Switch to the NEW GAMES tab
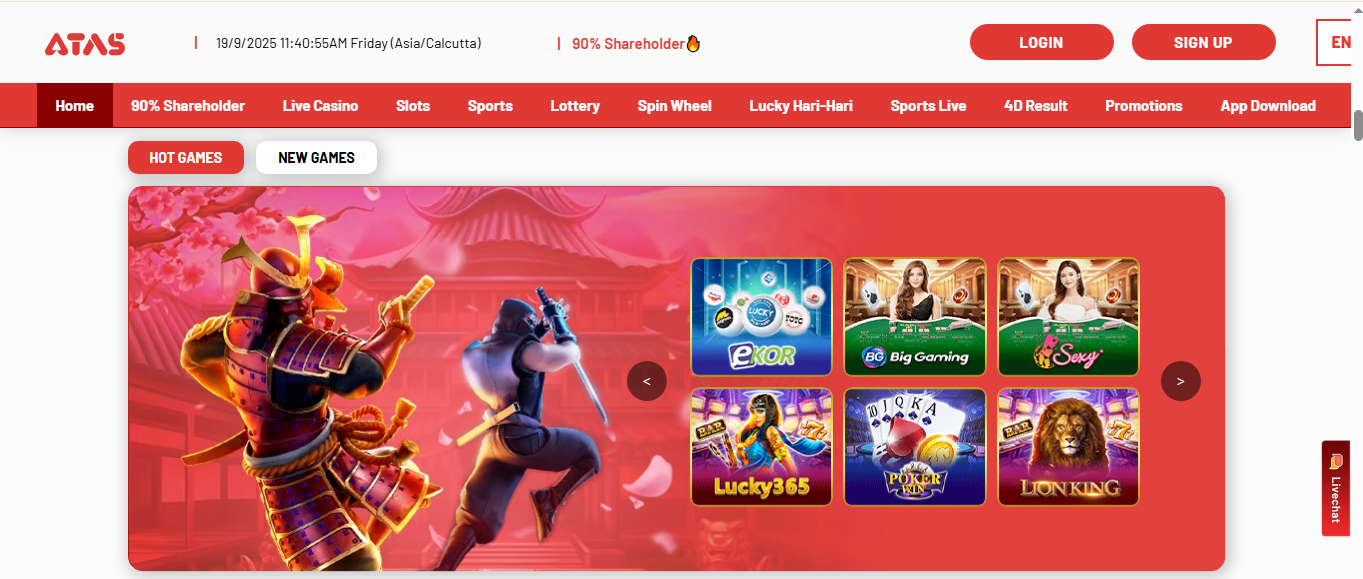 coord(316,158)
